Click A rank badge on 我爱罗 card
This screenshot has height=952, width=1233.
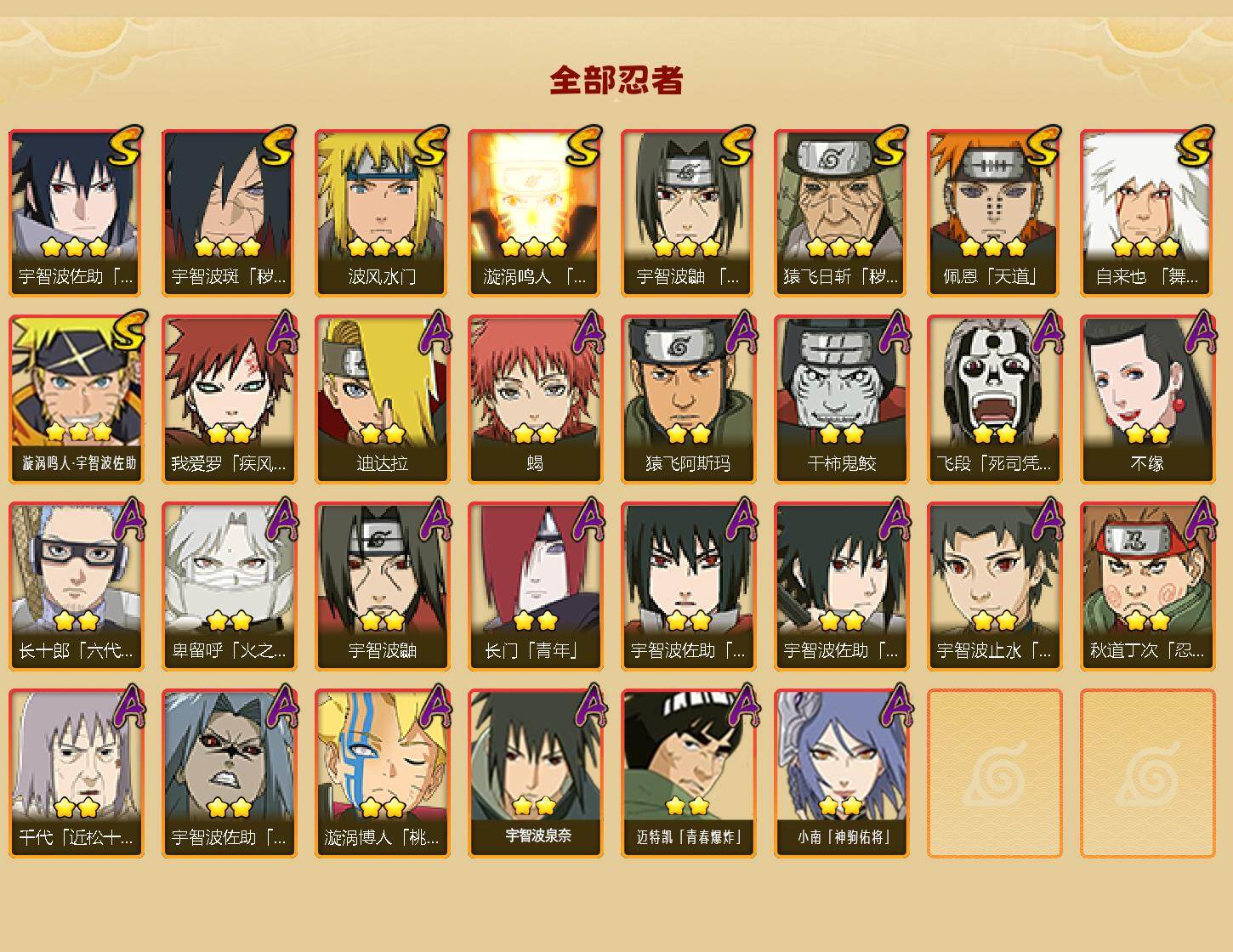click(281, 332)
